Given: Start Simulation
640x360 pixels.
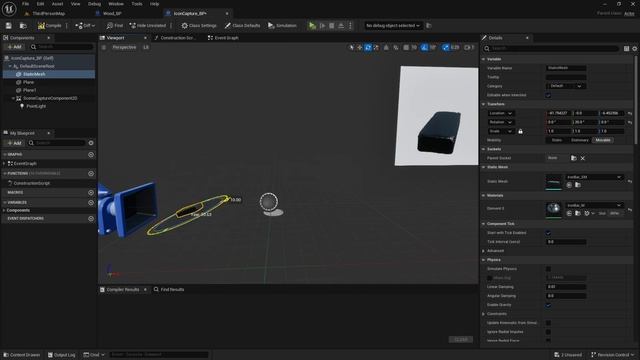Looking at the screenshot, I should pos(282,26).
